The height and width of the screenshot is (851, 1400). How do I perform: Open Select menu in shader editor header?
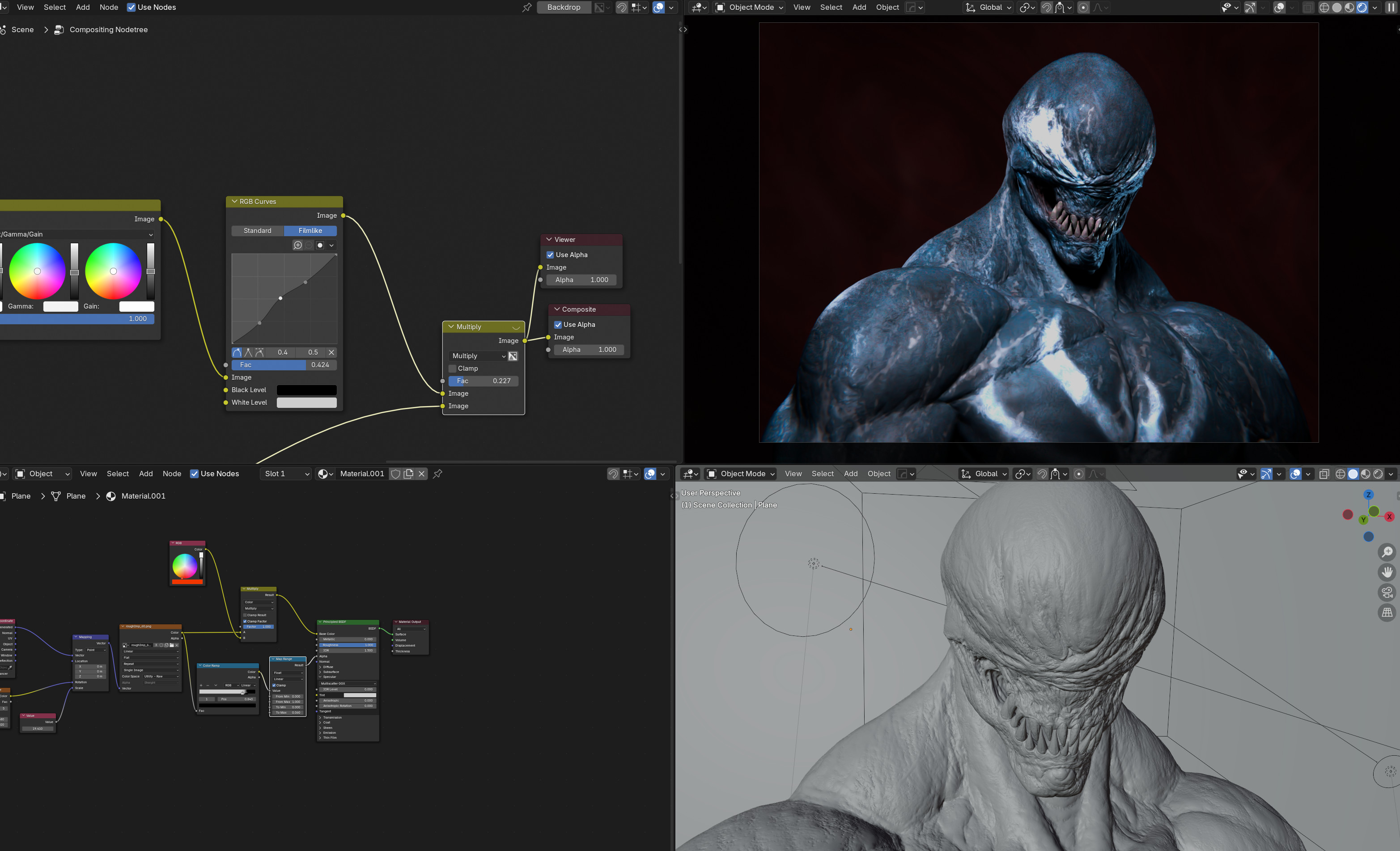pyautogui.click(x=118, y=474)
